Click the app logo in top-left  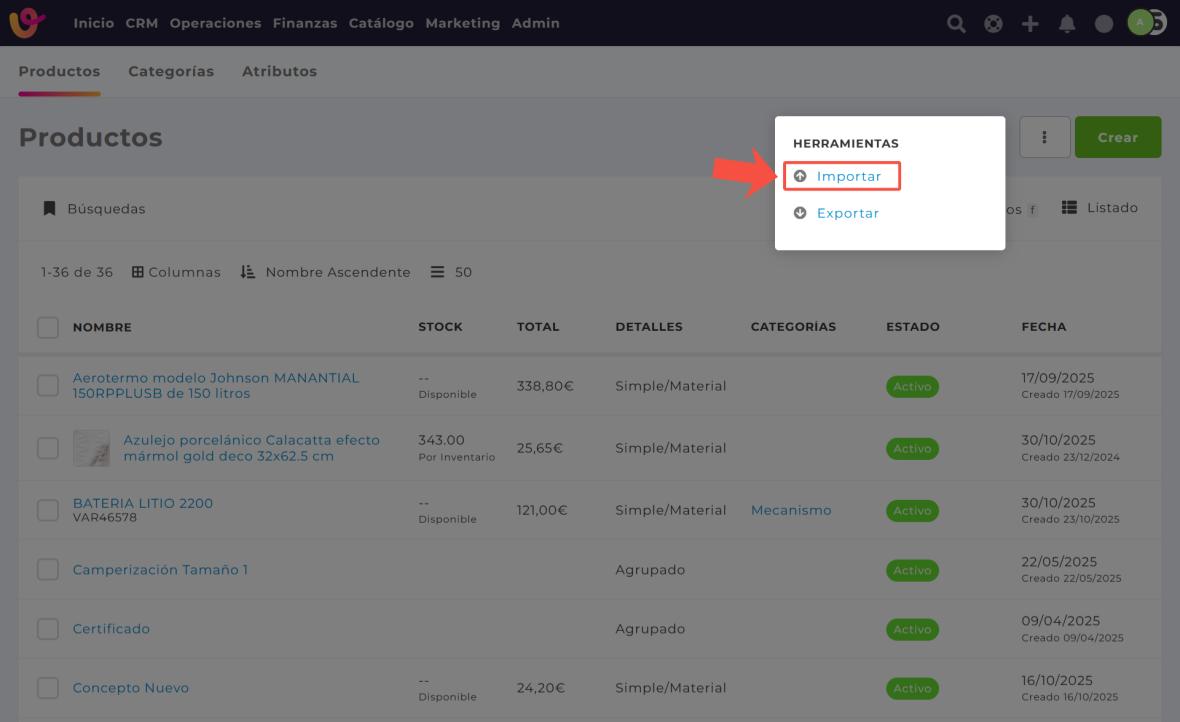point(27,23)
